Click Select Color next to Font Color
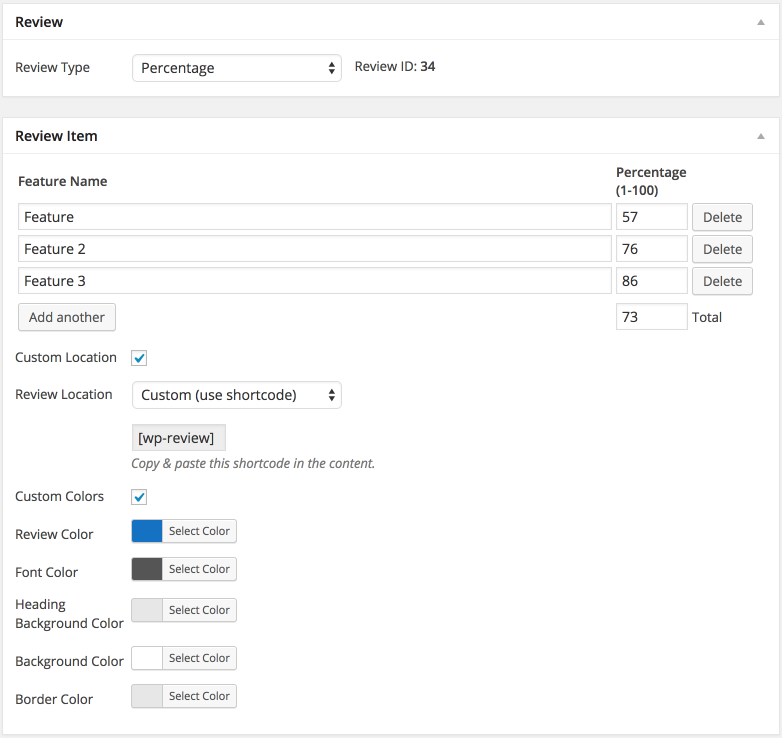This screenshot has width=782, height=738. [x=199, y=569]
